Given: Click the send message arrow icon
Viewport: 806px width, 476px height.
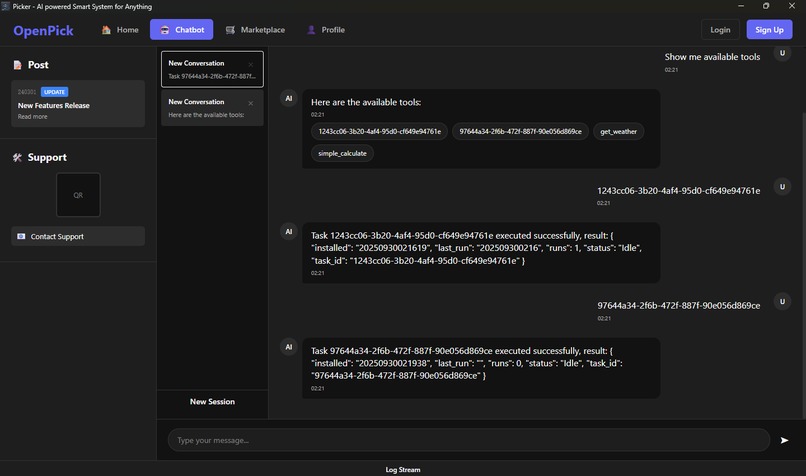Looking at the screenshot, I should (784, 440).
